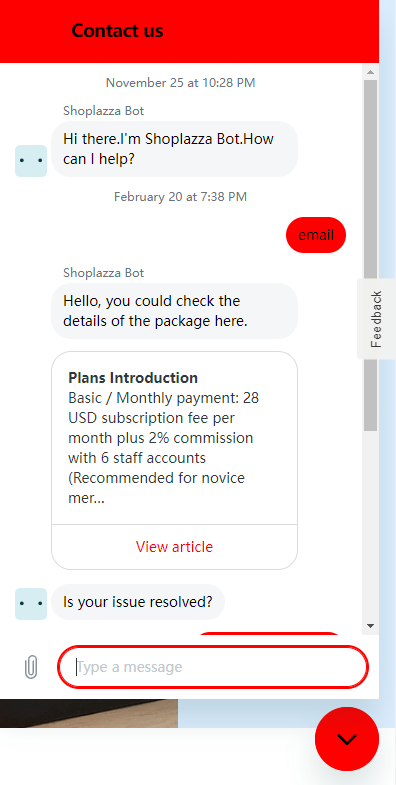The height and width of the screenshot is (785, 396).
Task: Click the partially visible red reply button
Action: click(x=269, y=633)
